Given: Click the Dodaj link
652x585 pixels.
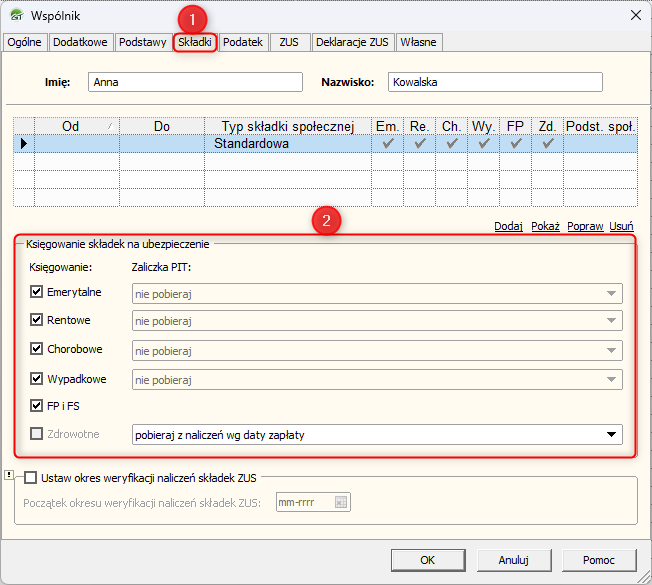Looking at the screenshot, I should (508, 226).
